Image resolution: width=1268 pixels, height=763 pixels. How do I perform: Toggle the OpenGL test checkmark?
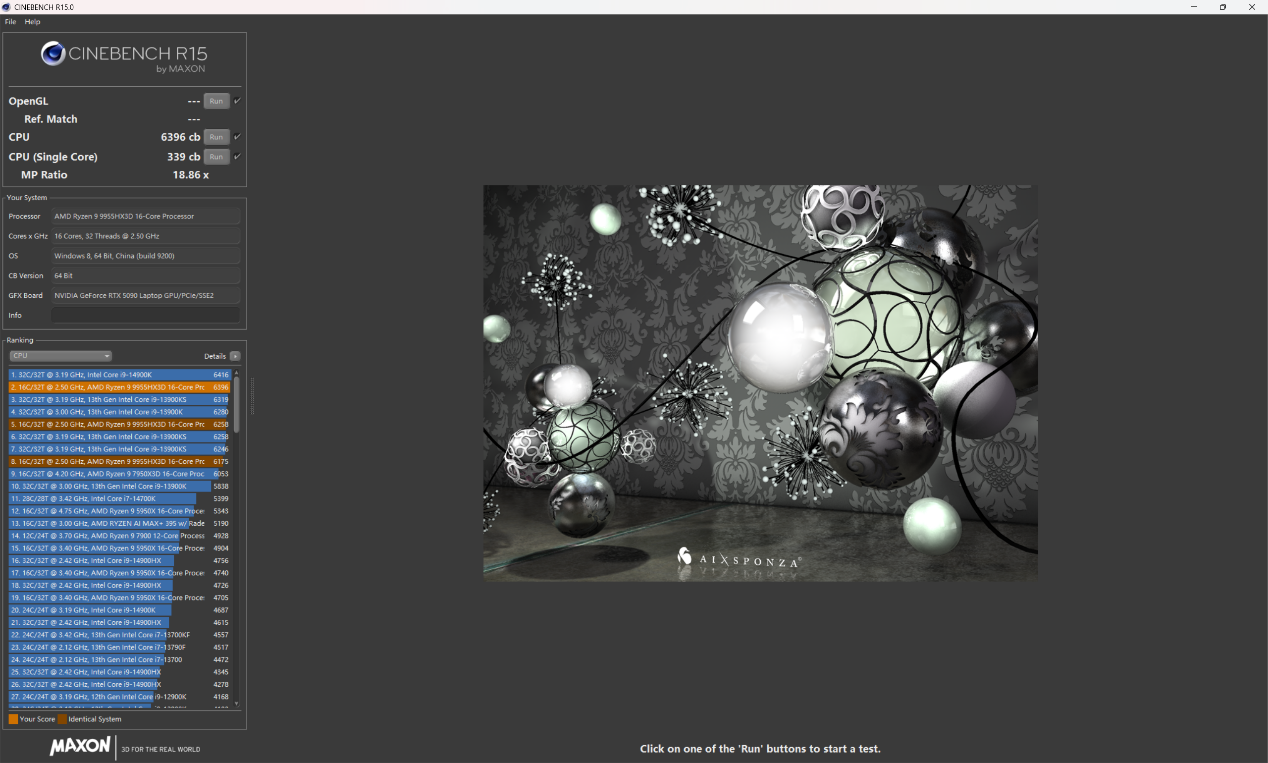(x=237, y=101)
